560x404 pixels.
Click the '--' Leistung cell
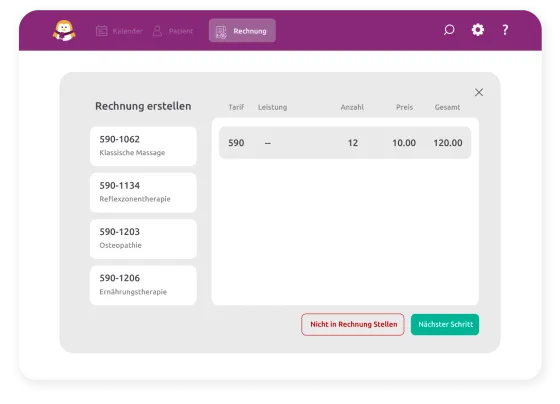point(268,143)
